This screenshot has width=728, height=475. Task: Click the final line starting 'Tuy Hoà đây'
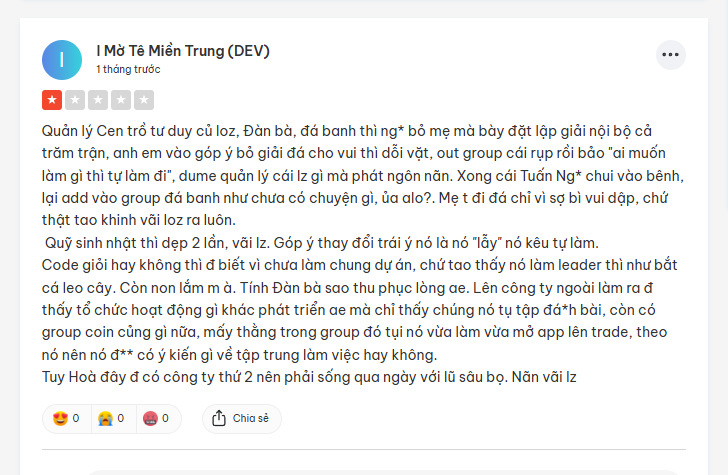(309, 377)
